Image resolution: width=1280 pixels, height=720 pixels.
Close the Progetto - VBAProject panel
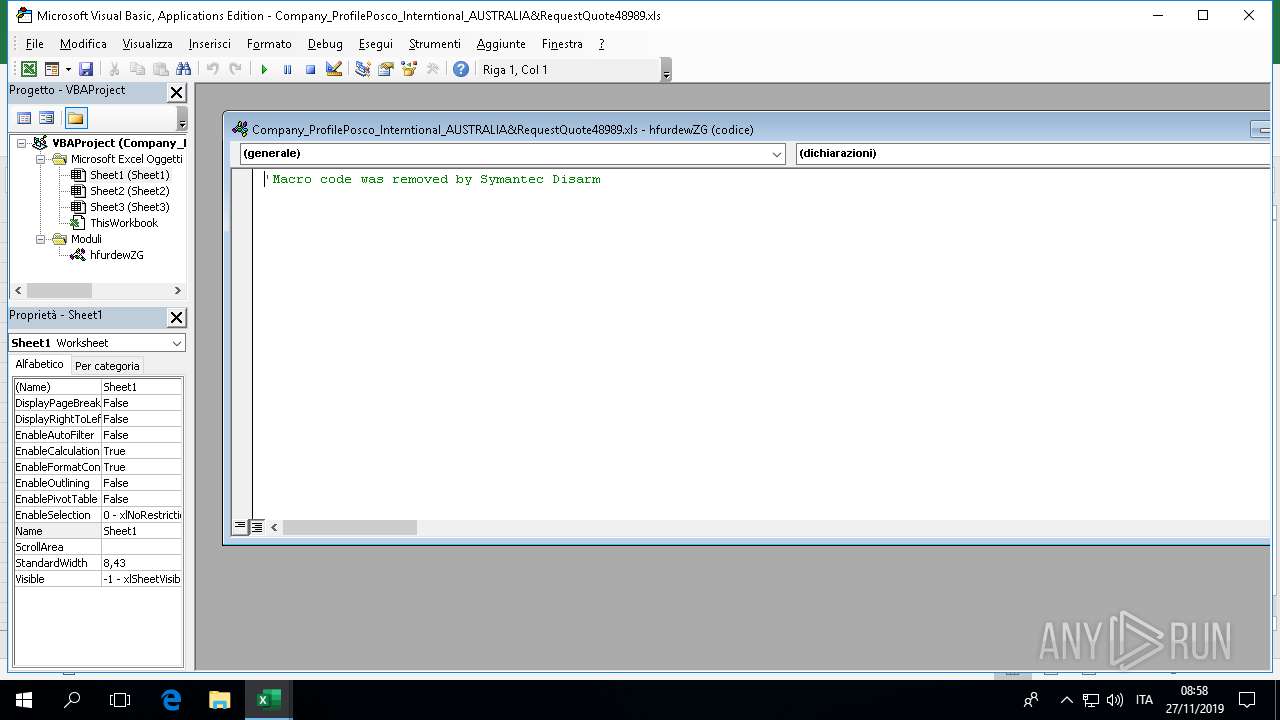[x=176, y=92]
